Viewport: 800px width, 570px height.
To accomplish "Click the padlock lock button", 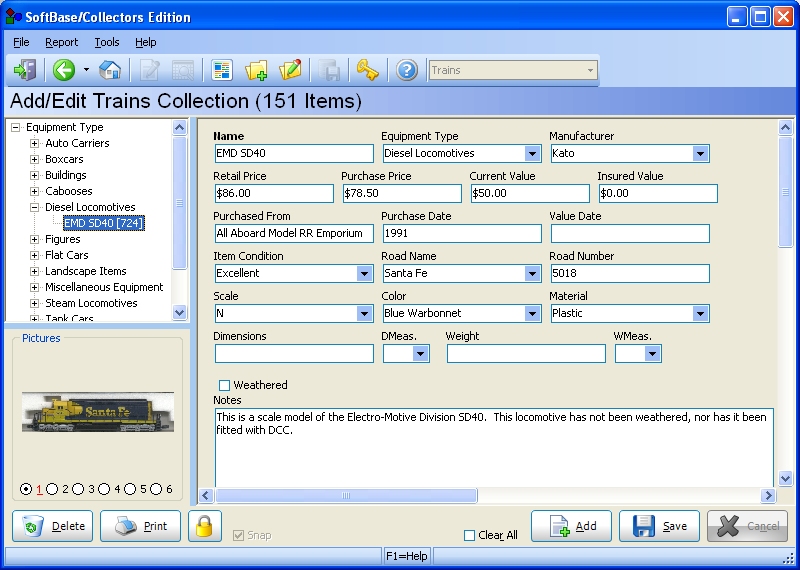I will [205, 526].
